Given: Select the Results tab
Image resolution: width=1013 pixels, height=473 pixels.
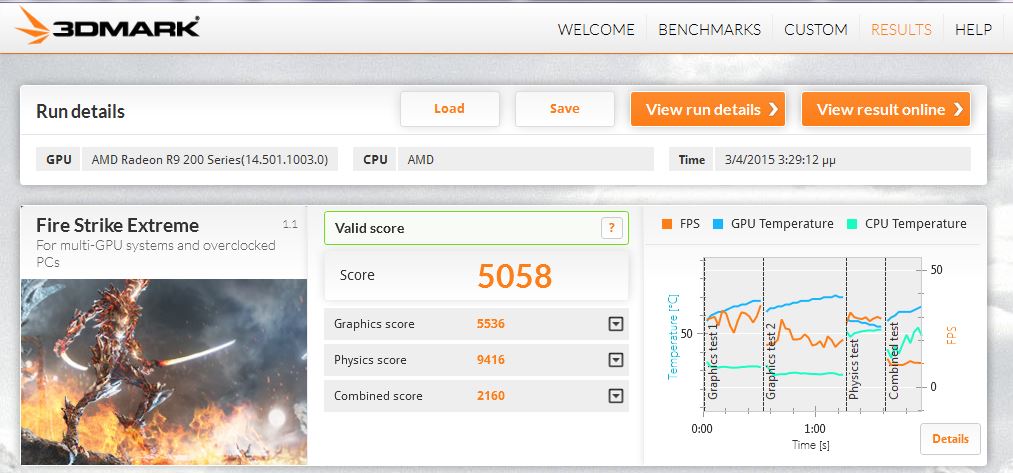Looking at the screenshot, I should (901, 30).
